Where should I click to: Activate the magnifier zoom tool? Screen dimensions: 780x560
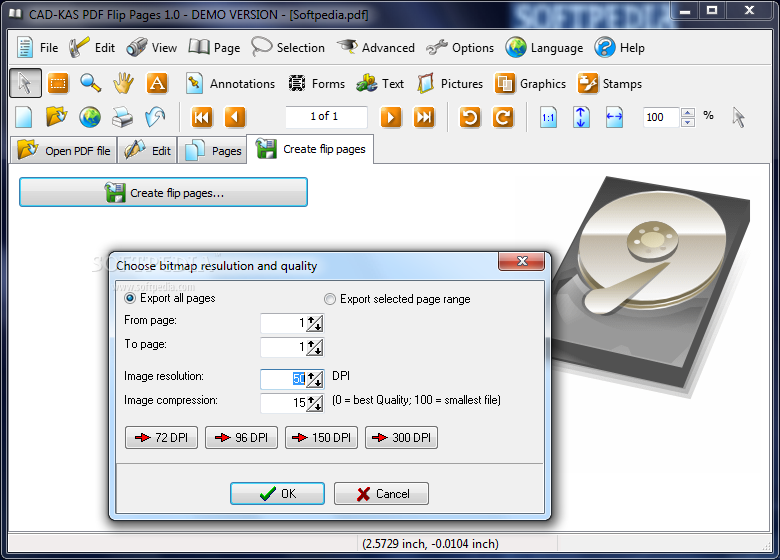(91, 83)
